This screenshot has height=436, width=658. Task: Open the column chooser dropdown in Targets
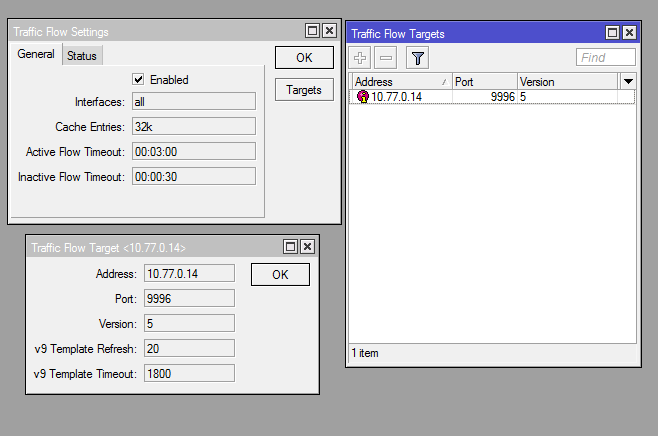coord(628,81)
